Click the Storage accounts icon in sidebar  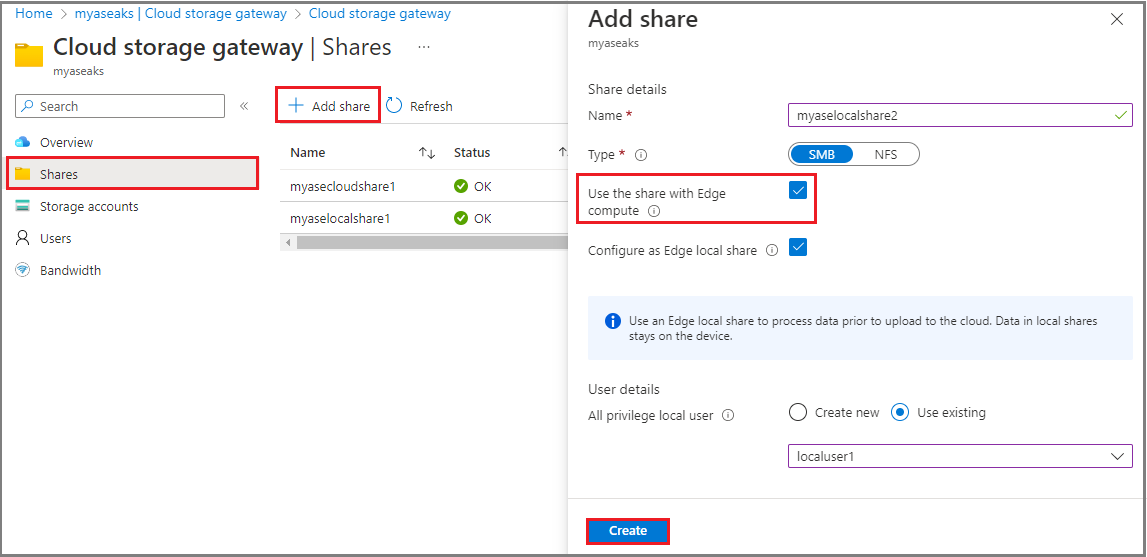coord(23,206)
